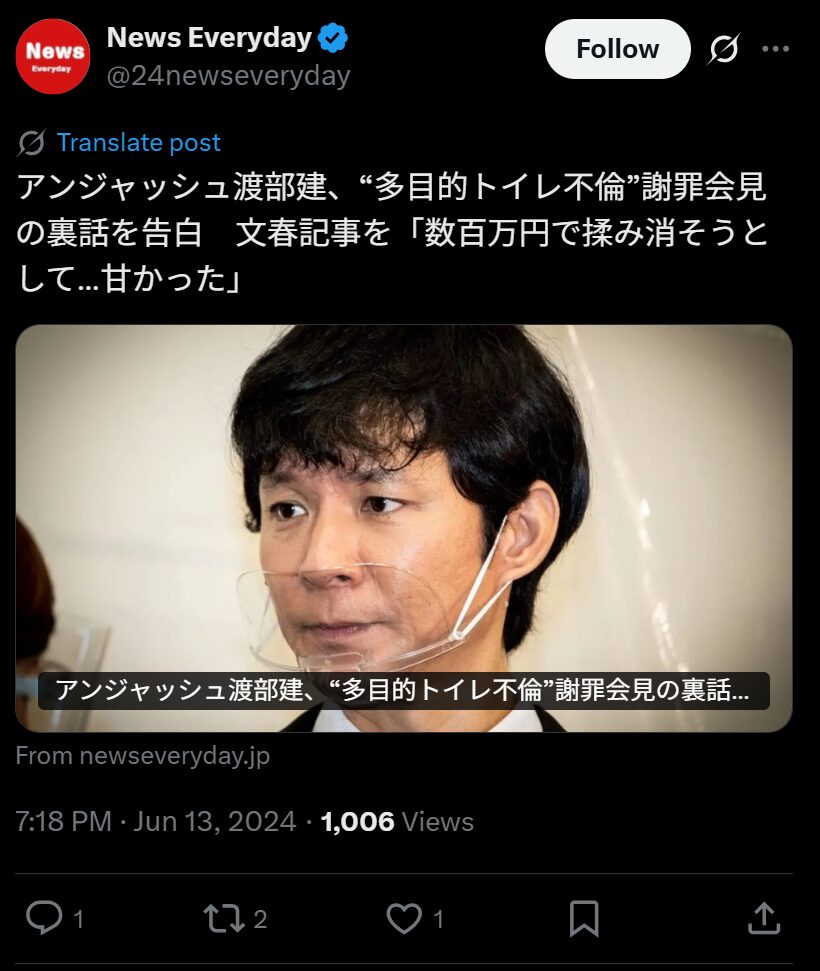
Task: Open the News Everyday display name
Action: [x=209, y=38]
